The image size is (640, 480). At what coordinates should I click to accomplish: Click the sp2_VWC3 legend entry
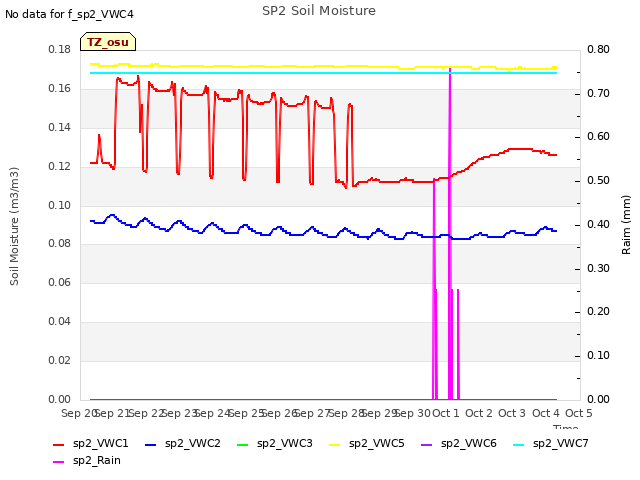275,443
